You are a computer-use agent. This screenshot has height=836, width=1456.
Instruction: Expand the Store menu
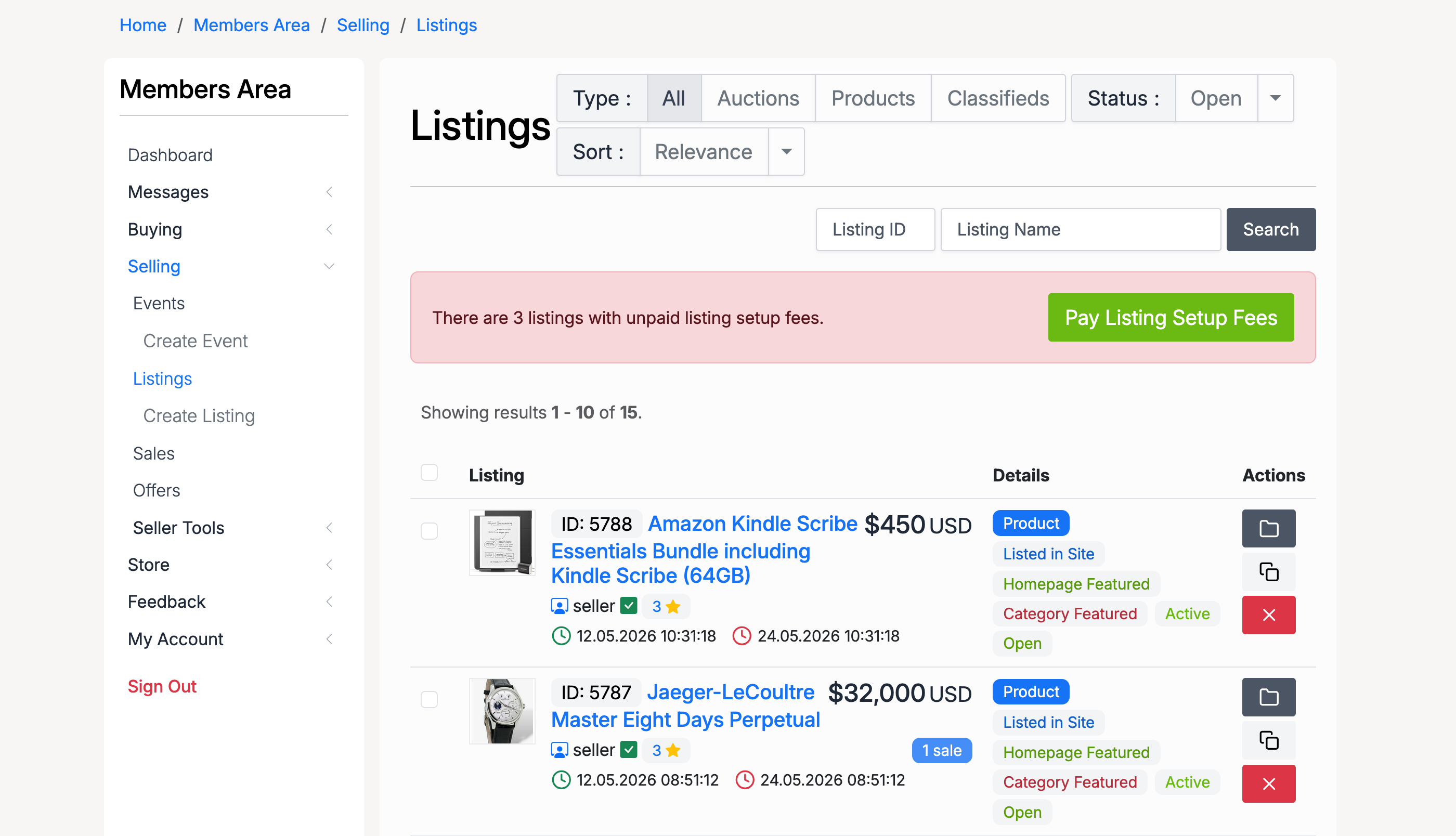pos(230,565)
